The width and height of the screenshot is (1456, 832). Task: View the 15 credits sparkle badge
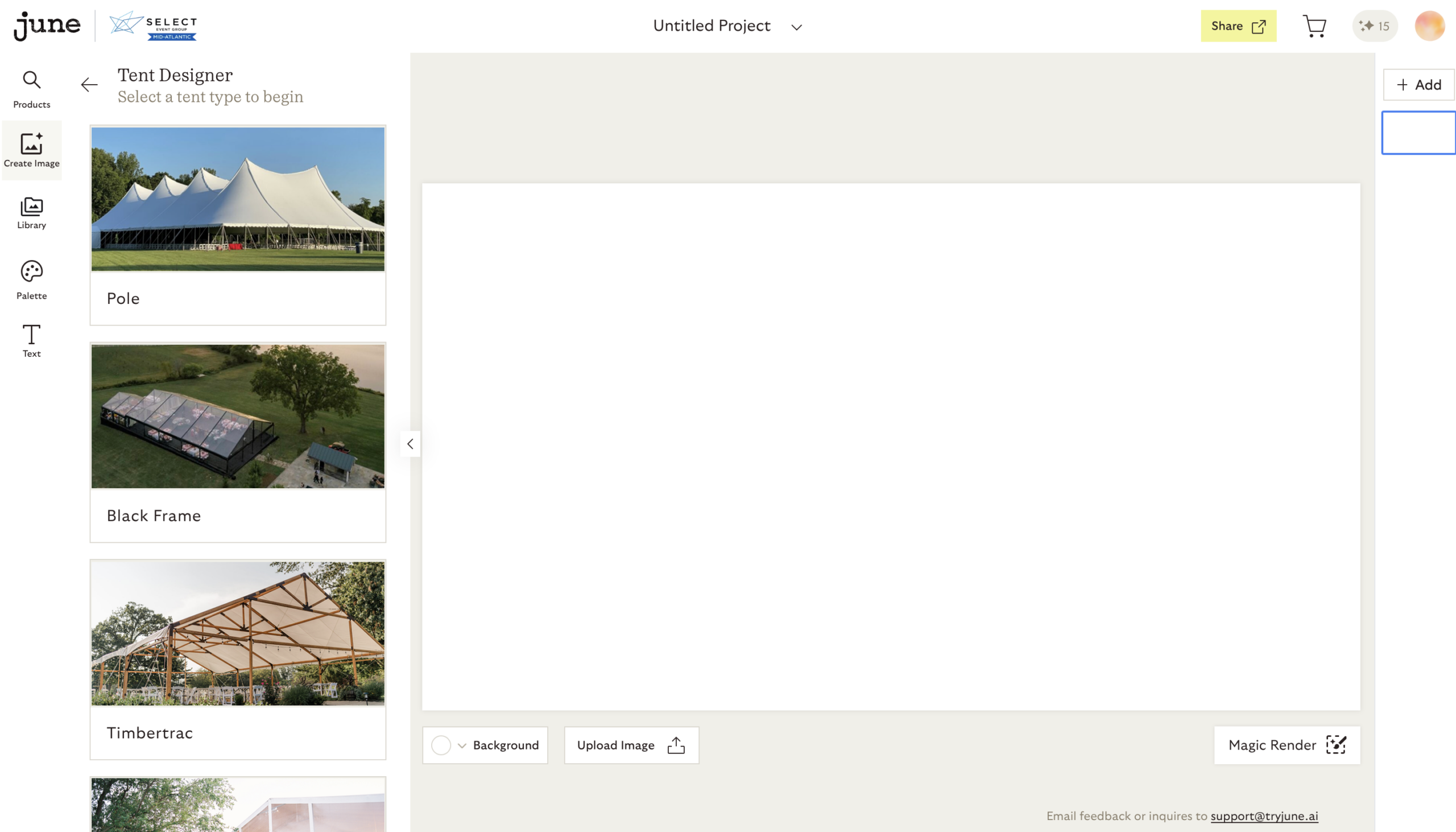[x=1374, y=26]
